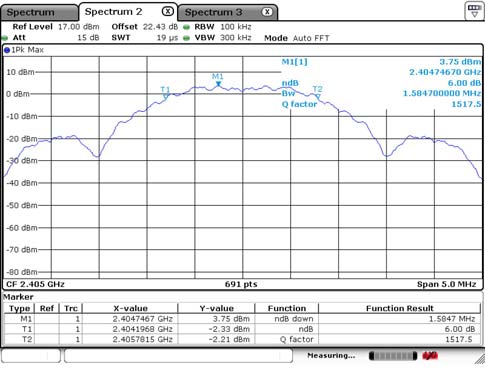The image size is (485, 377).
Task: Click the SWT value 19 µs
Action: click(x=167, y=38)
